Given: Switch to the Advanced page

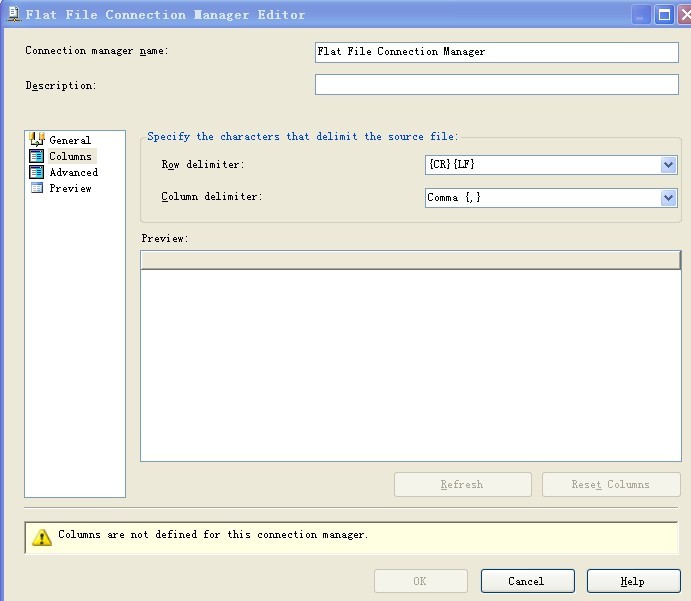Looking at the screenshot, I should pyautogui.click(x=74, y=172).
